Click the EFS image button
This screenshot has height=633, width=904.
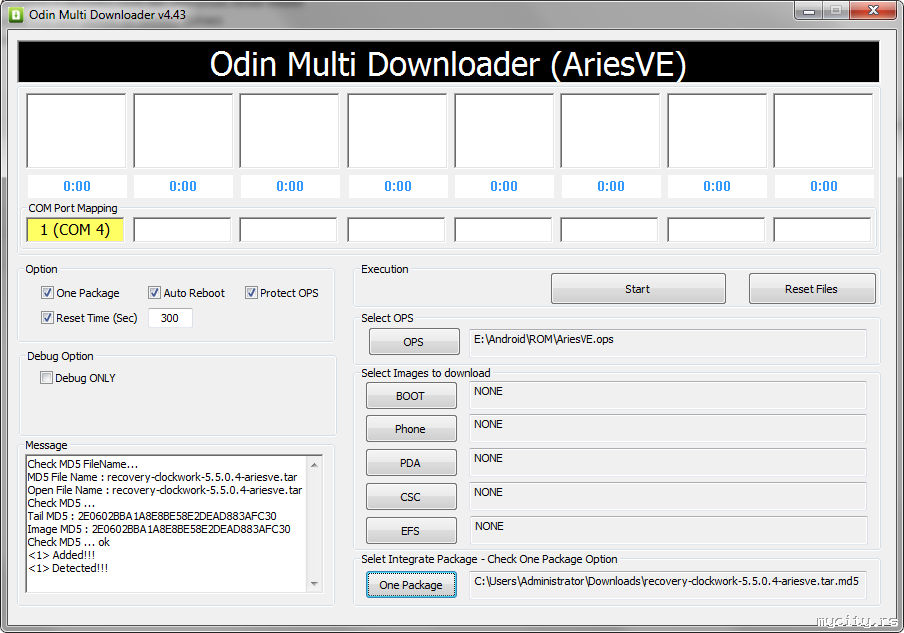(x=410, y=531)
